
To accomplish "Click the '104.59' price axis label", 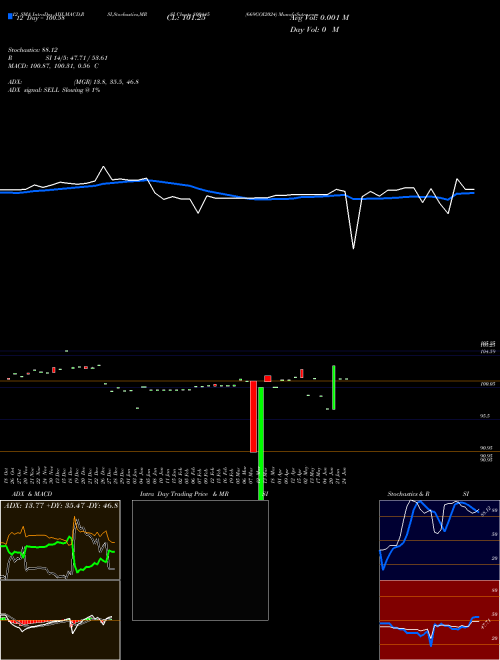I will (x=487, y=351).
